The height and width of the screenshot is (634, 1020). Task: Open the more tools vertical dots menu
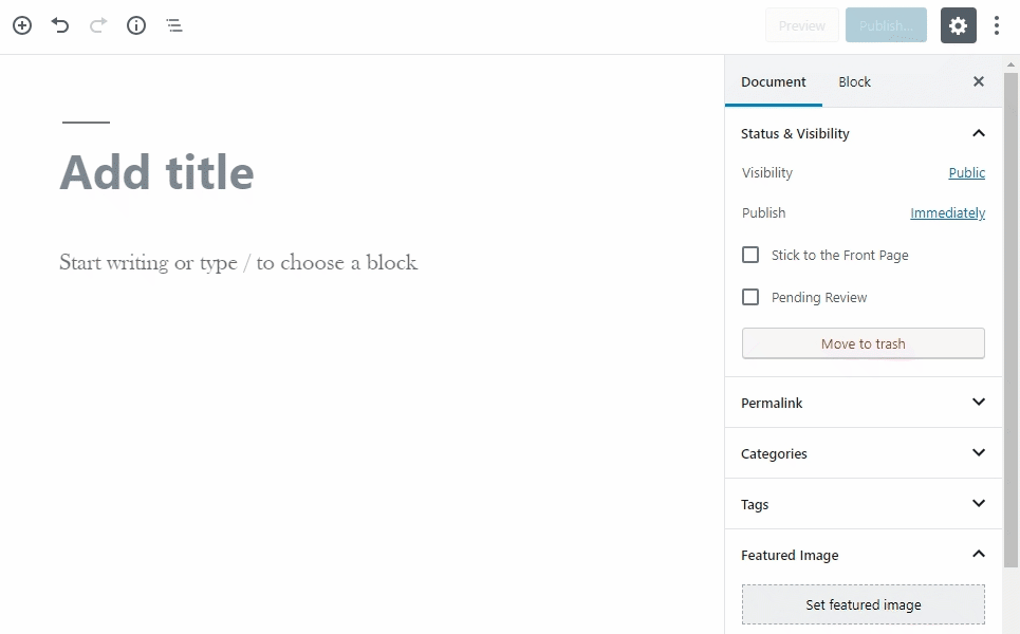tap(996, 26)
